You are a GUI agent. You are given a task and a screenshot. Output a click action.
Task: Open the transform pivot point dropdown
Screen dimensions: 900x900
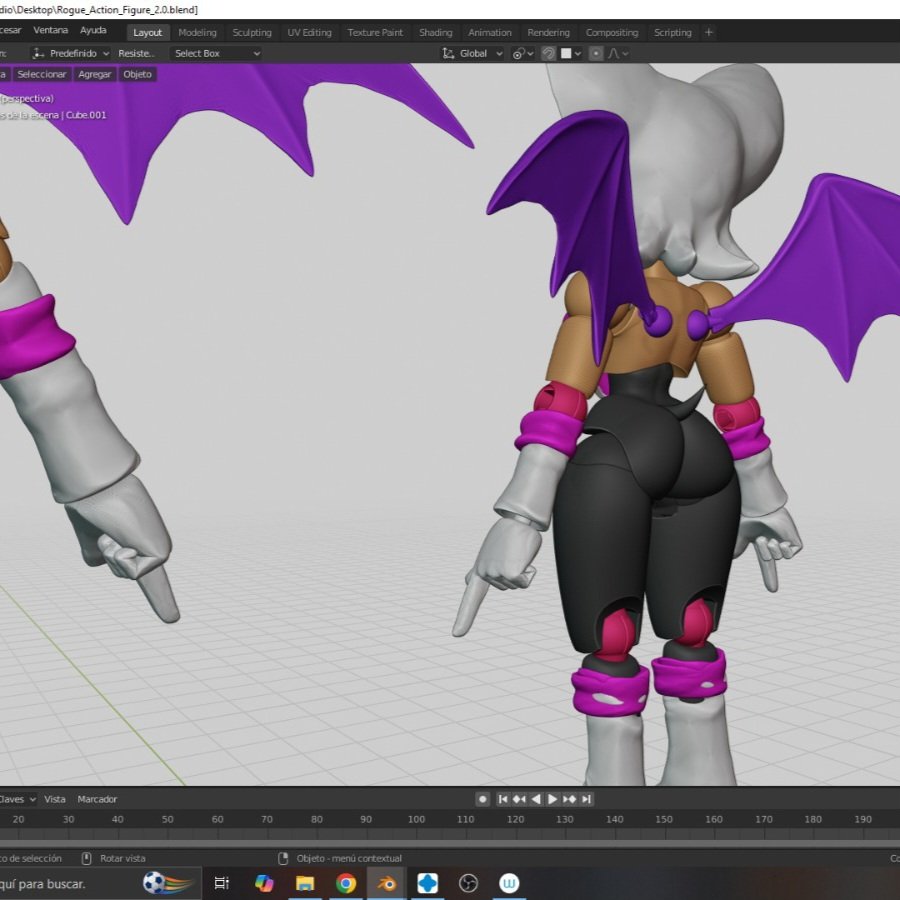523,53
